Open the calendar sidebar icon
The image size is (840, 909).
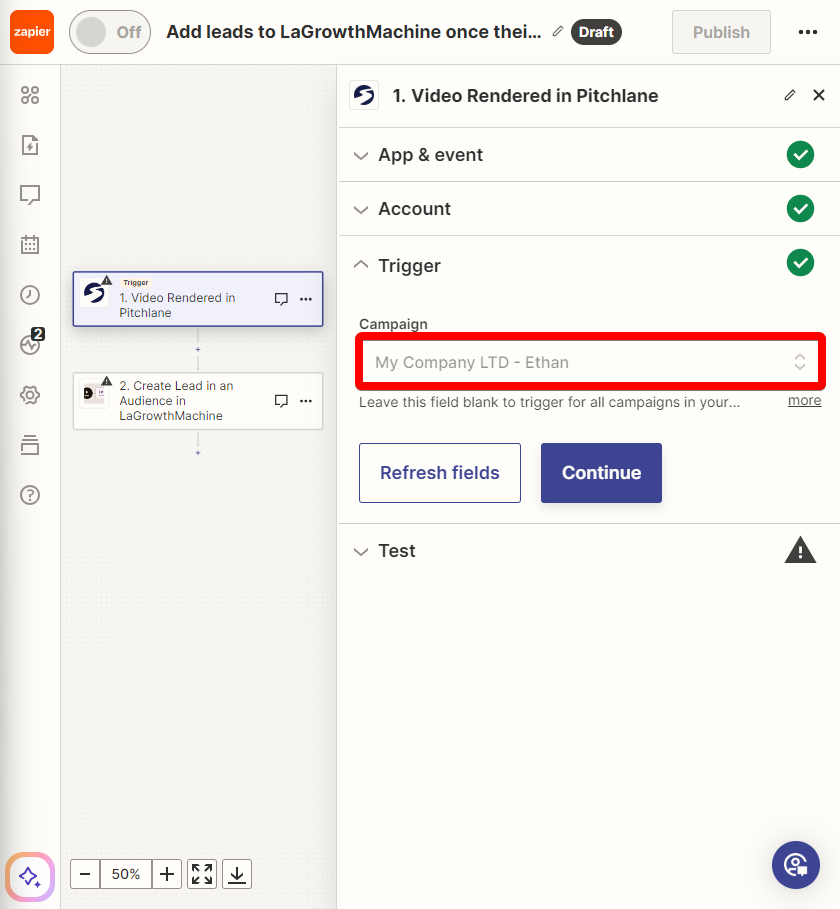click(30, 245)
